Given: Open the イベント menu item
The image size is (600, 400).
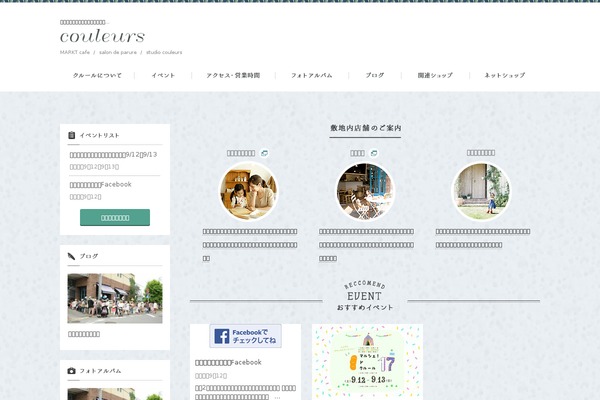Looking at the screenshot, I should click(163, 75).
